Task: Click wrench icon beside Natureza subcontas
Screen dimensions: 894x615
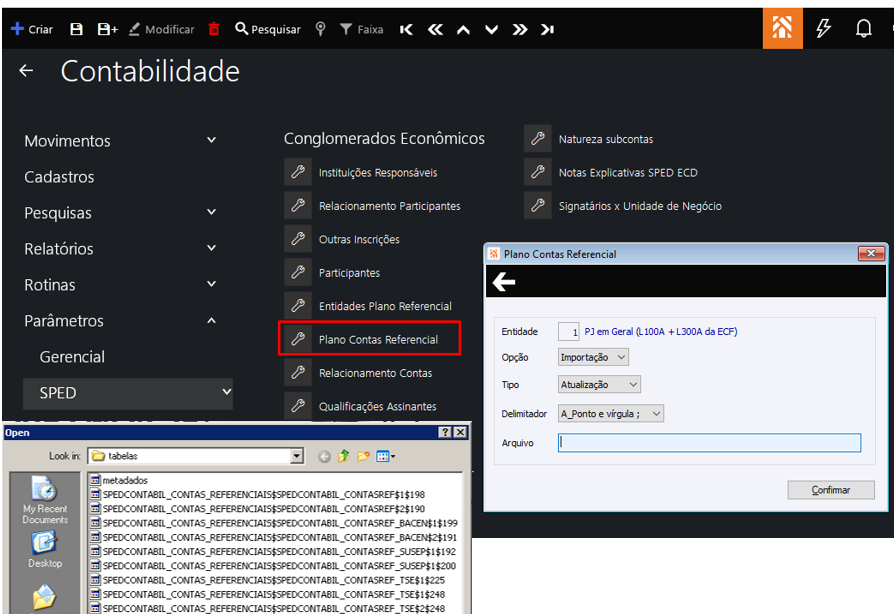Action: click(538, 139)
